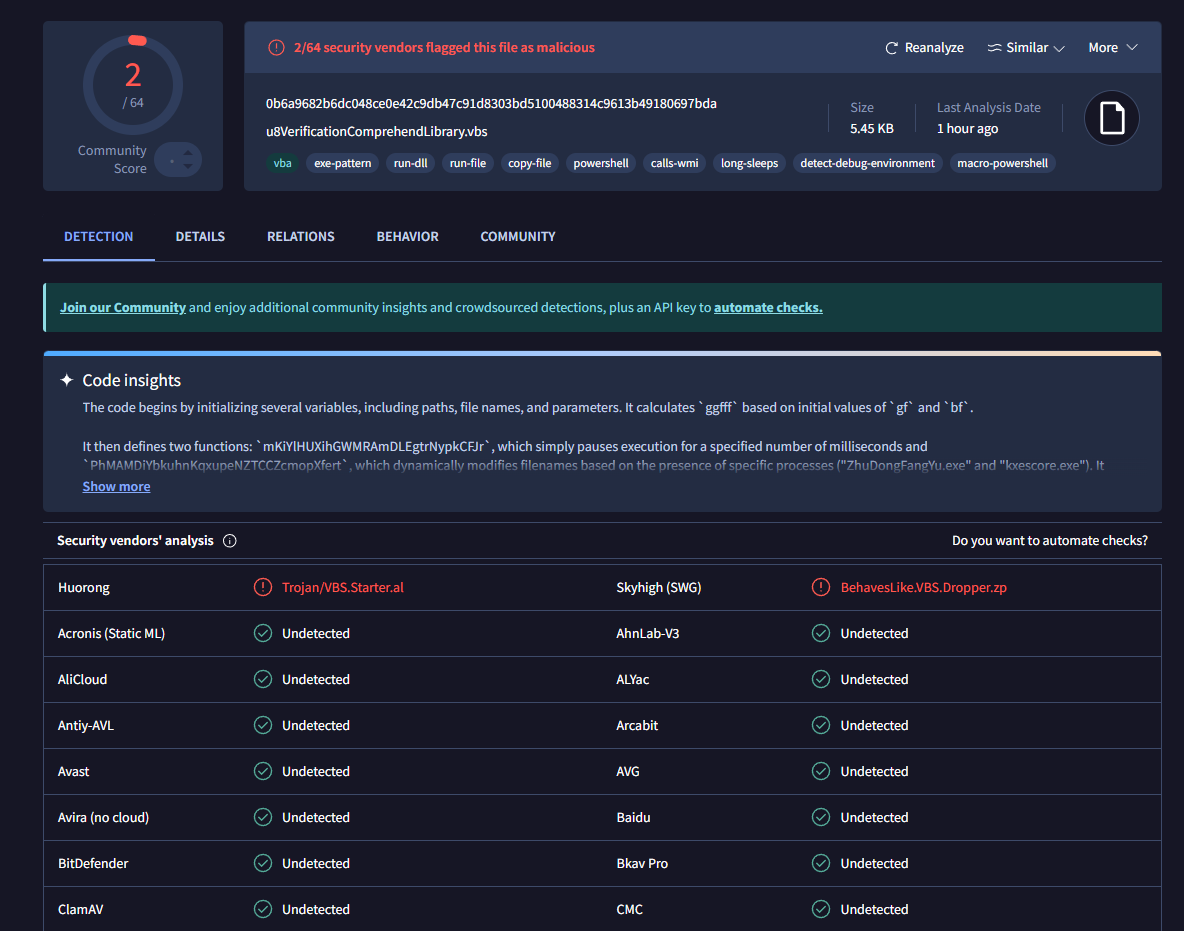1184x931 pixels.
Task: Click the powershell tag
Action: pyautogui.click(x=601, y=163)
